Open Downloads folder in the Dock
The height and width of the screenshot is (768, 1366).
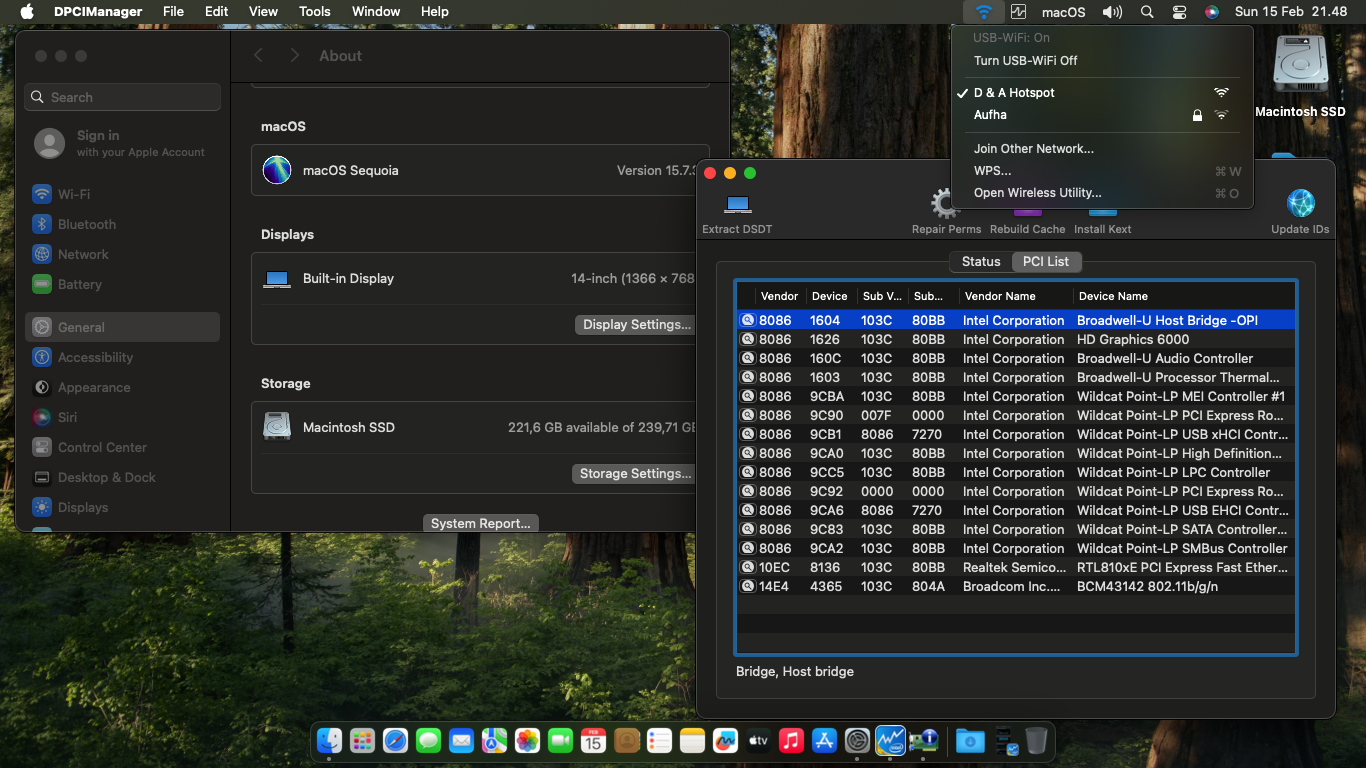pyautogui.click(x=969, y=740)
